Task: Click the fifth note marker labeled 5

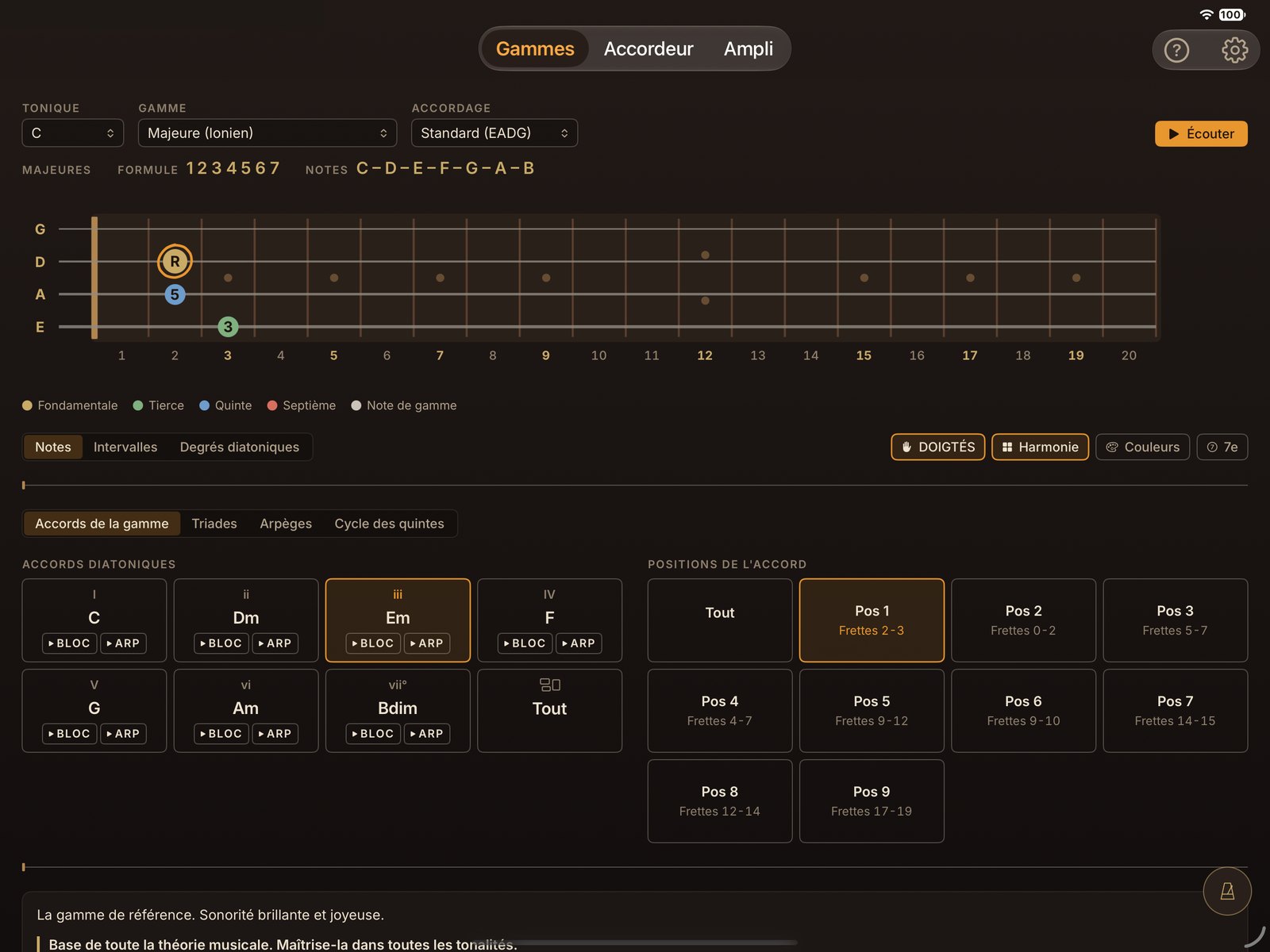Action: (x=175, y=294)
